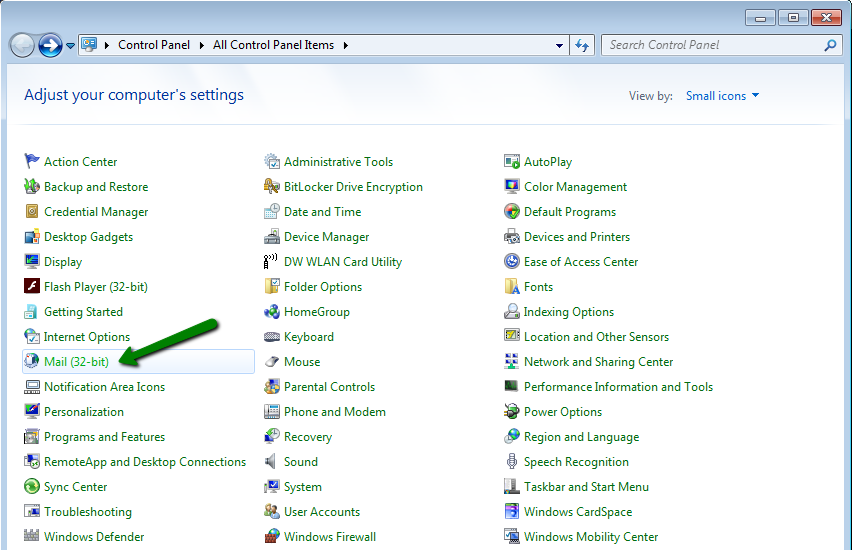This screenshot has height=550, width=852.
Task: Open the Mouse icon
Action: coord(272,361)
